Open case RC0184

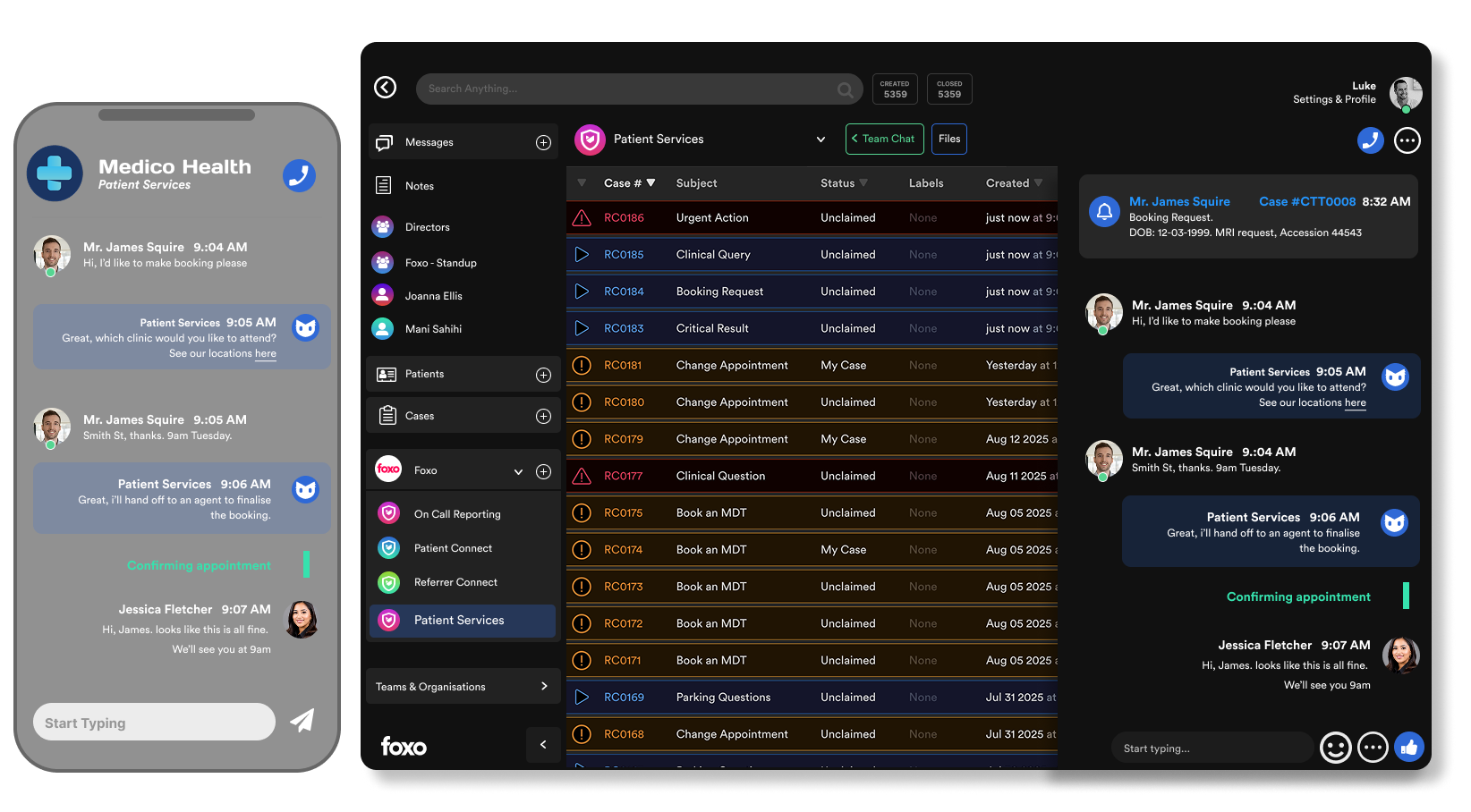coord(624,292)
